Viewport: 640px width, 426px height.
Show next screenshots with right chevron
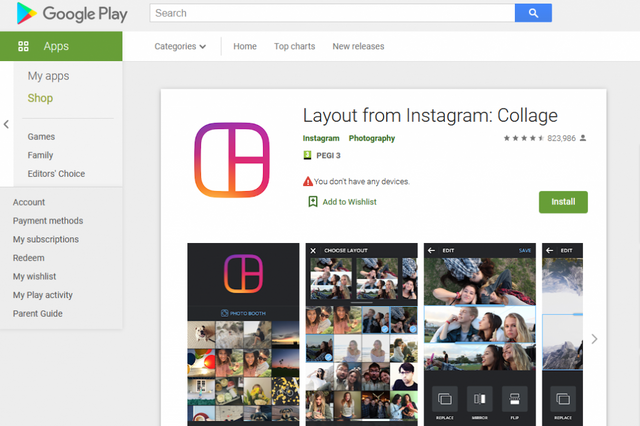594,339
